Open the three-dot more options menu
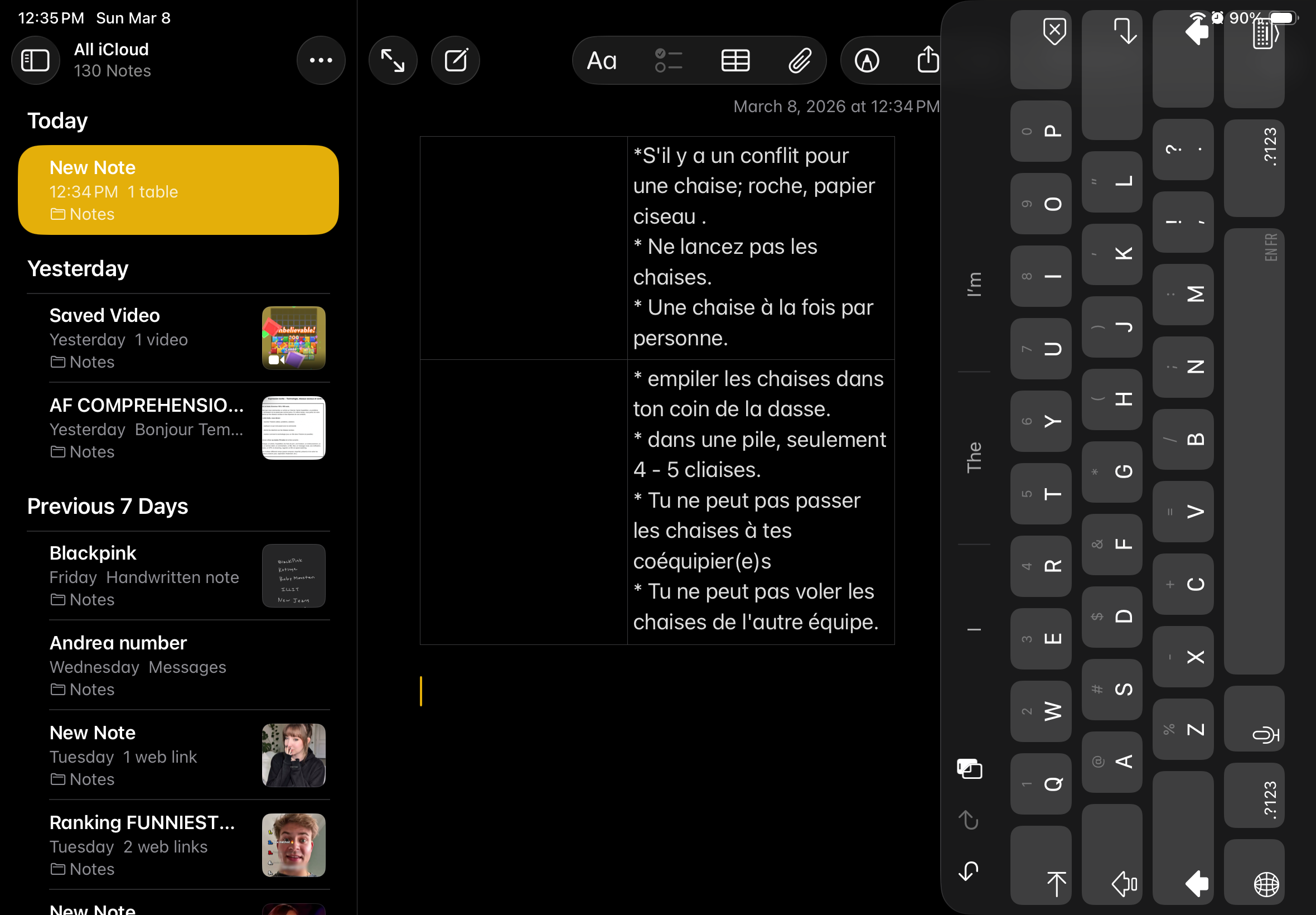The image size is (1316, 915). click(320, 60)
